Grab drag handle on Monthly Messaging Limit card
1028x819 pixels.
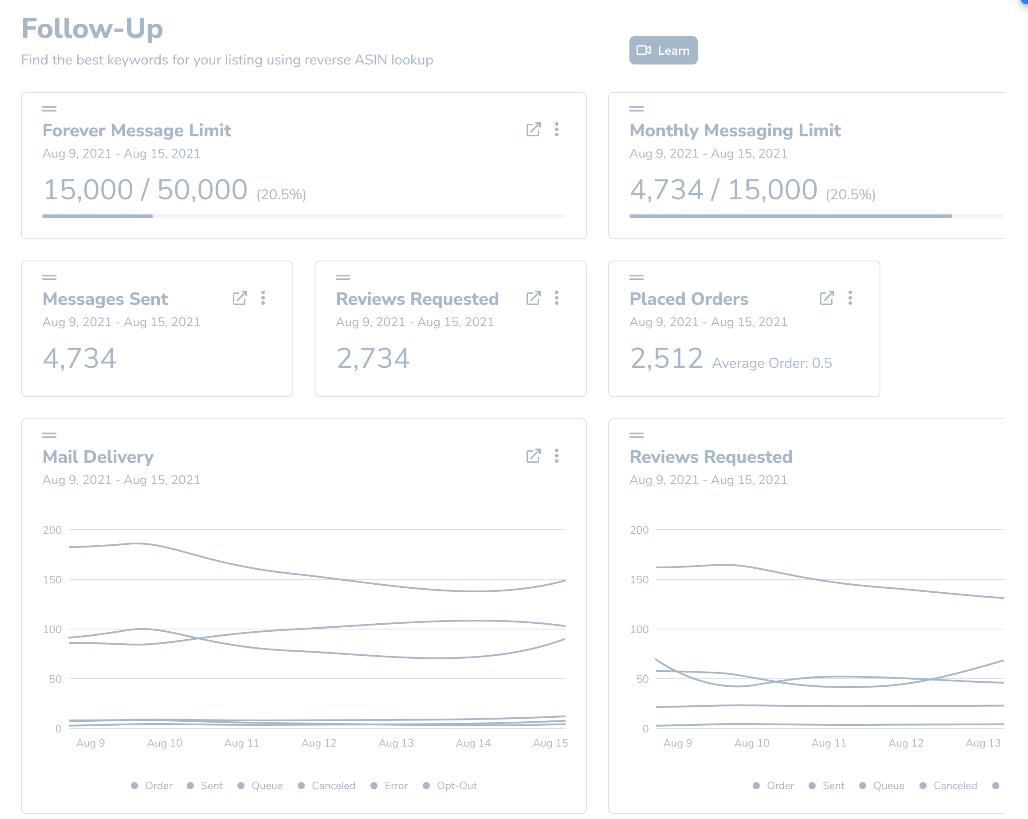(x=636, y=108)
